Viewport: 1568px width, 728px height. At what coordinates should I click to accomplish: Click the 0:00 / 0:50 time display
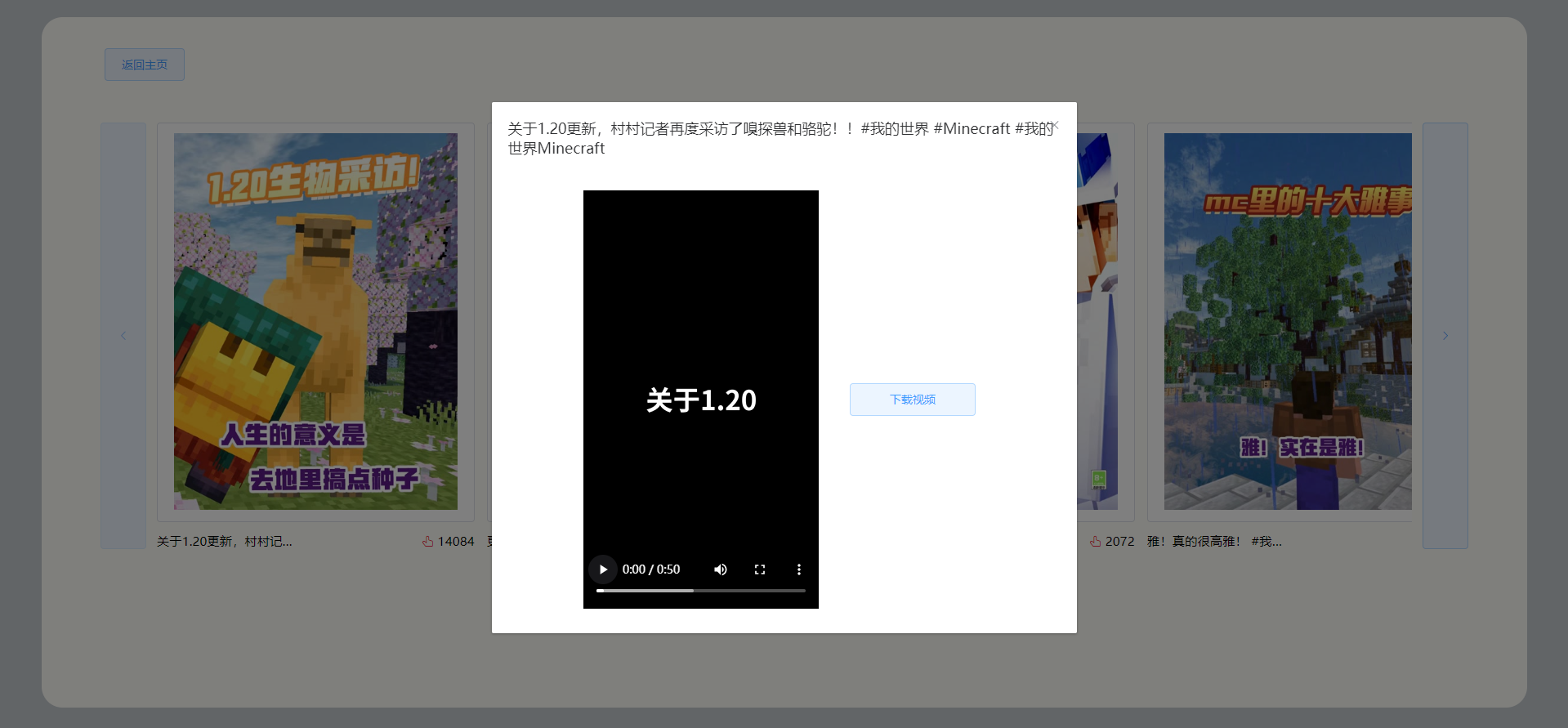coord(651,569)
